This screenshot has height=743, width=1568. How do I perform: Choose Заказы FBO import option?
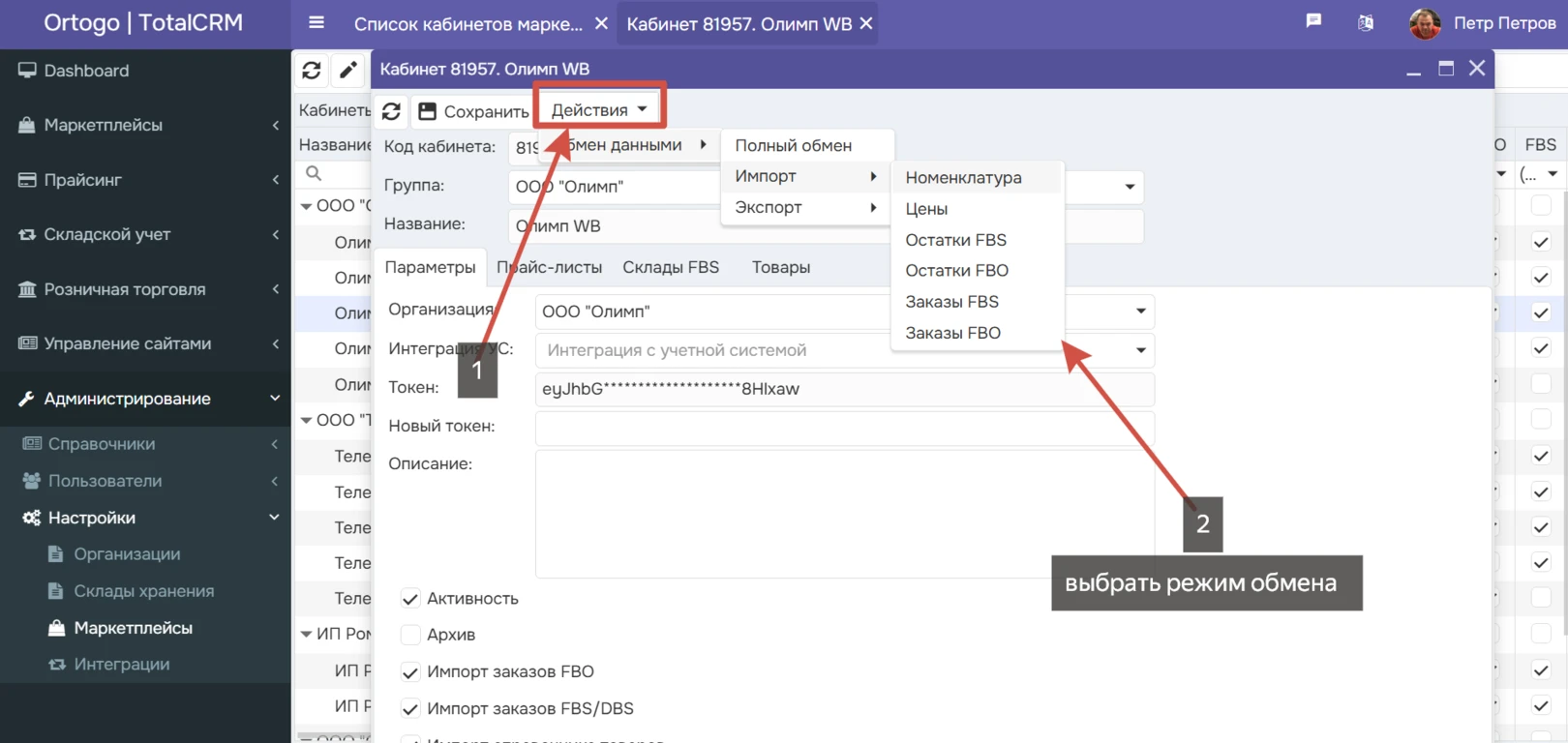click(x=978, y=333)
